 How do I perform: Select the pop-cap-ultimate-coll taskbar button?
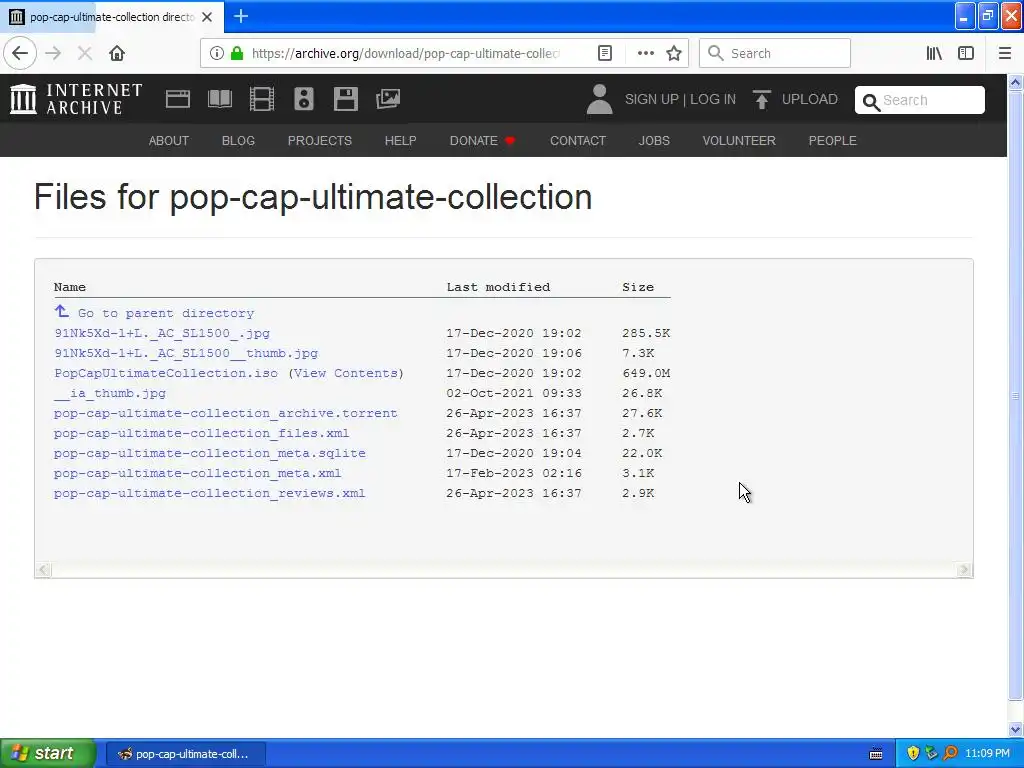185,754
